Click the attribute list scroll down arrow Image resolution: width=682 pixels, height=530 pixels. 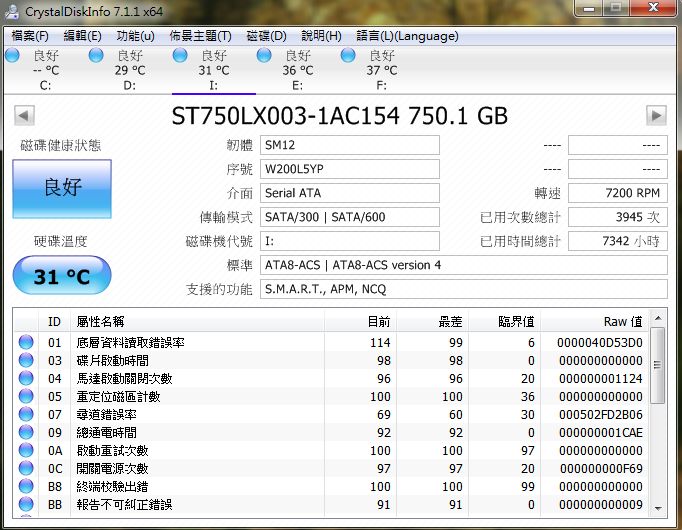pyautogui.click(x=658, y=508)
